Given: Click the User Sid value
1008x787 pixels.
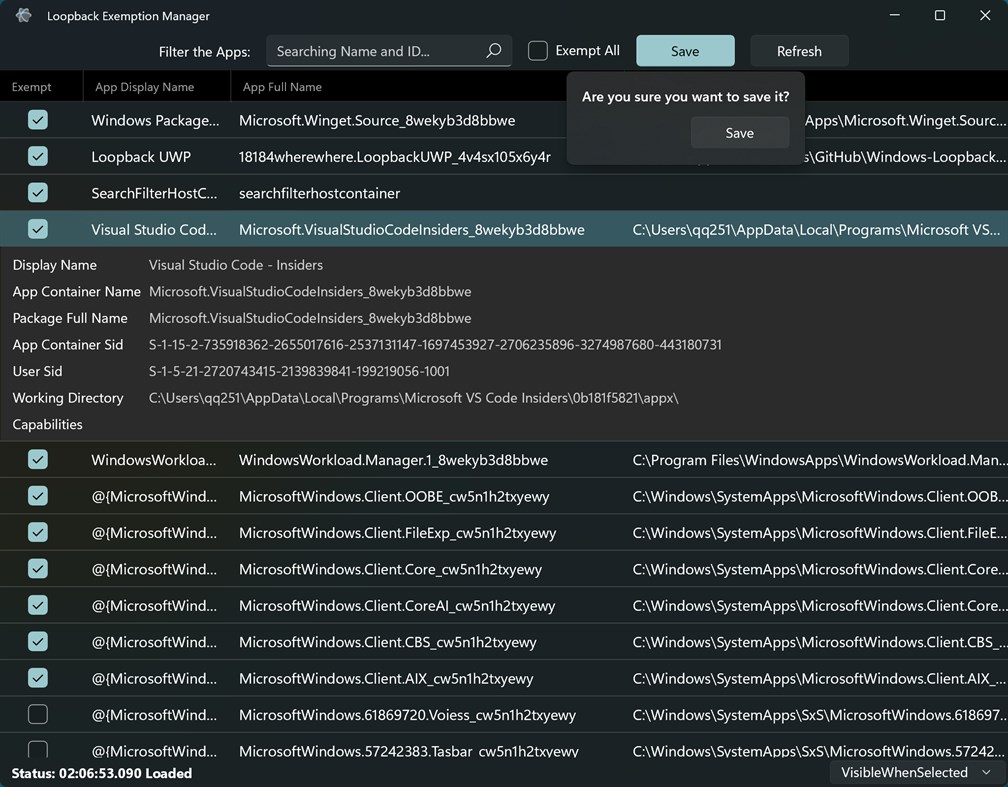Looking at the screenshot, I should pos(299,371).
